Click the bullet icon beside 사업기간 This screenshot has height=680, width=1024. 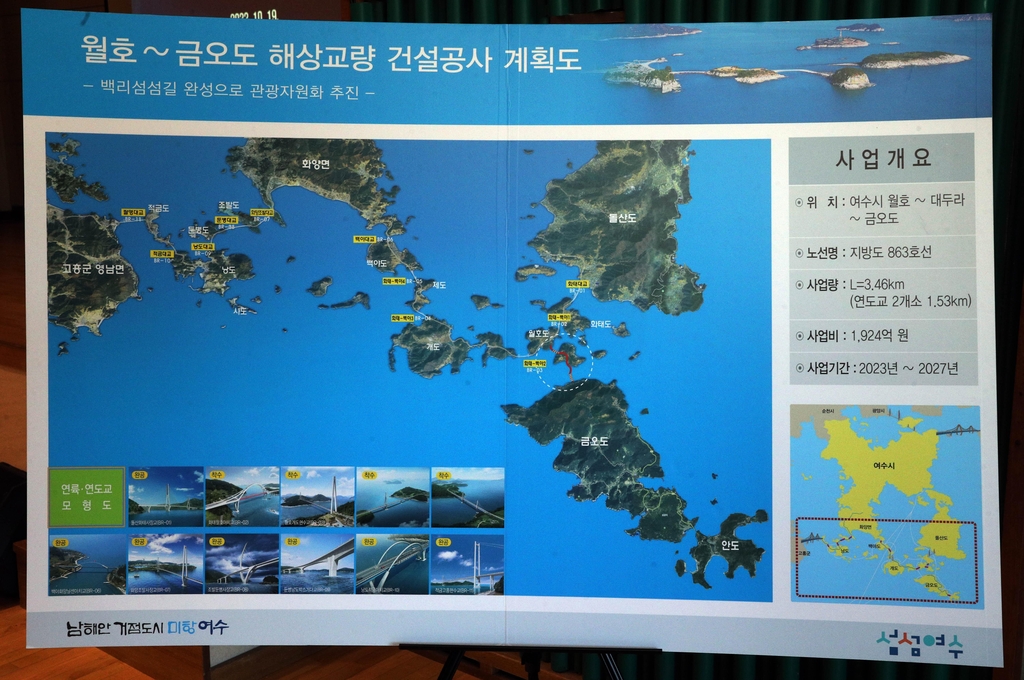[x=799, y=368]
